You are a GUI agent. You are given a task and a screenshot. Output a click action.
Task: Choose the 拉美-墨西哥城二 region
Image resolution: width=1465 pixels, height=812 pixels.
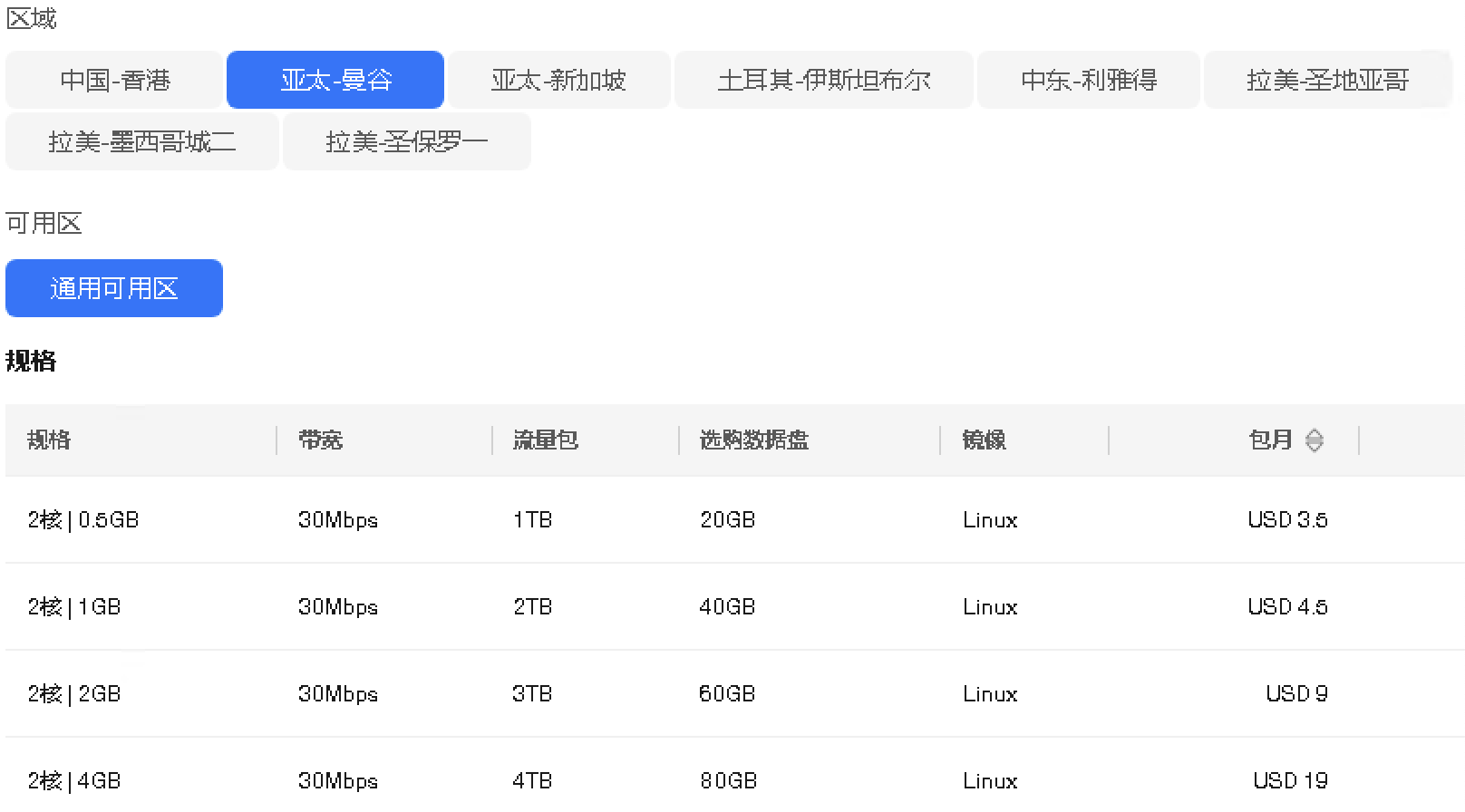pyautogui.click(x=141, y=141)
